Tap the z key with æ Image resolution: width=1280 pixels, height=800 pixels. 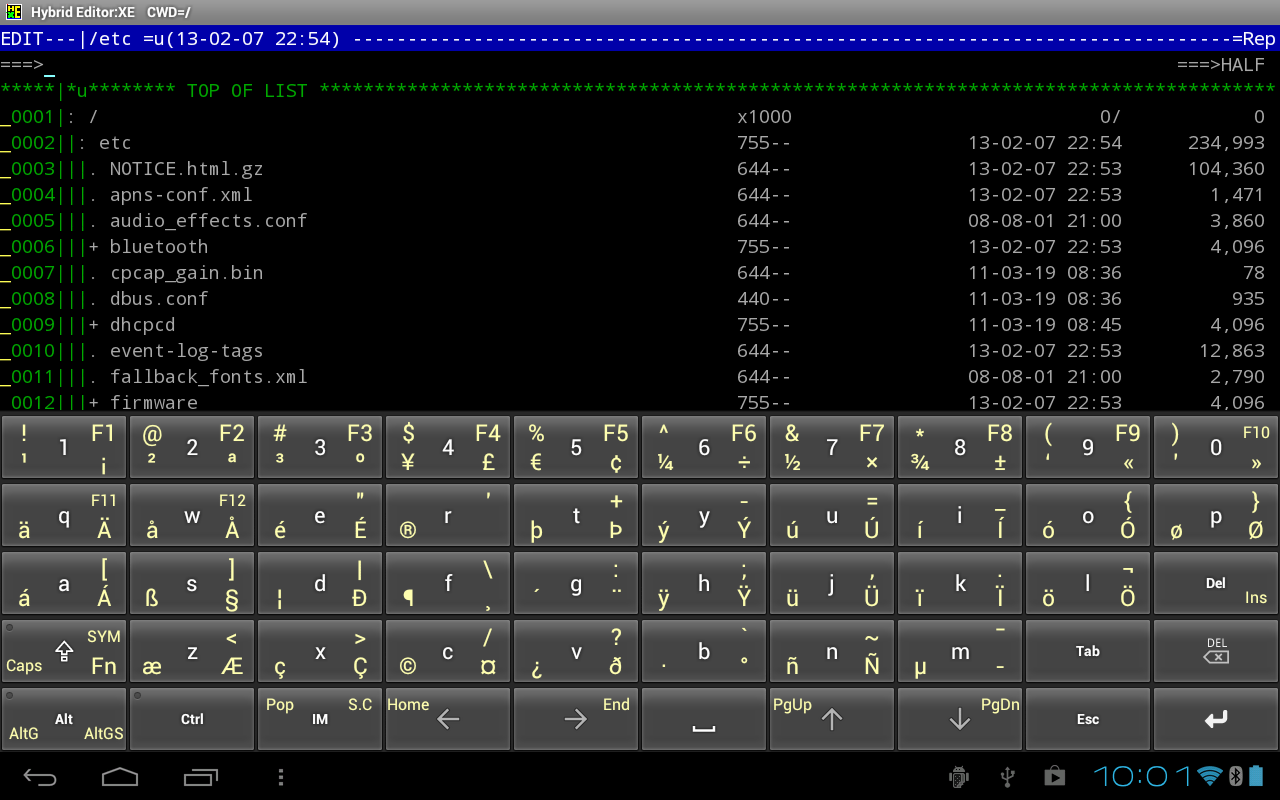192,651
